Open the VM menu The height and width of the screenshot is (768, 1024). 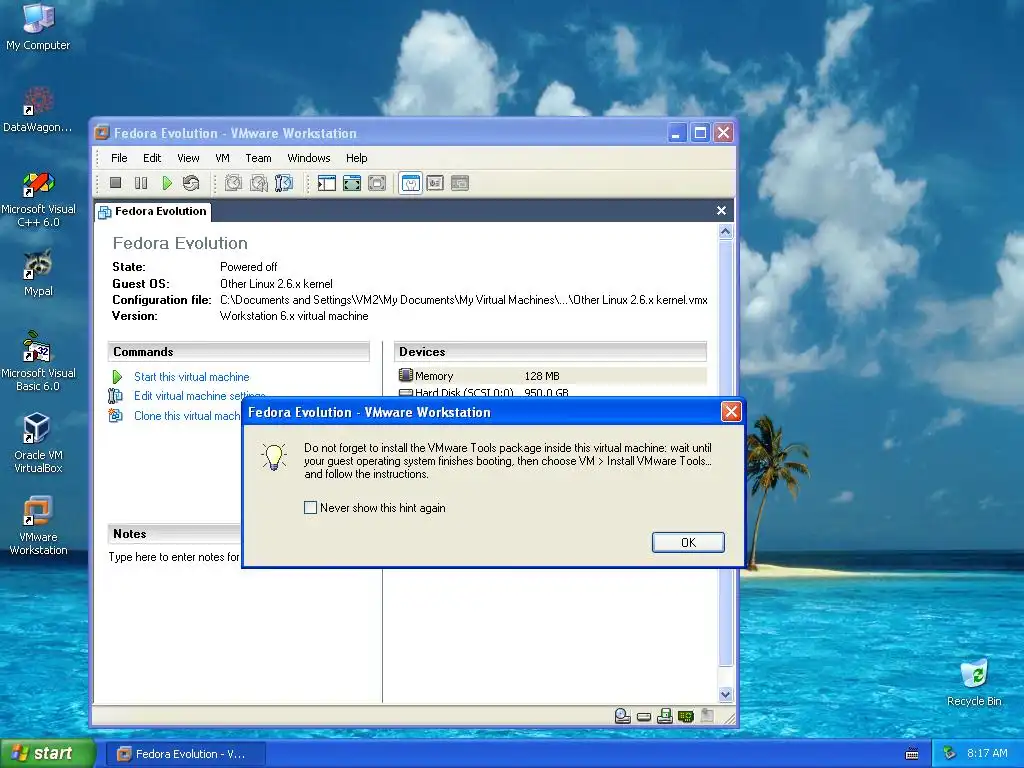point(222,158)
